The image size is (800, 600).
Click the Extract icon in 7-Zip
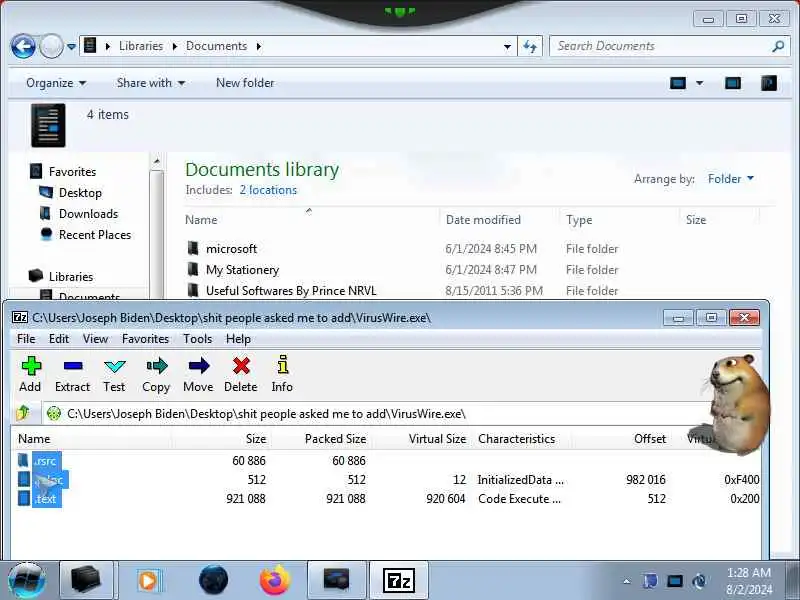[72, 374]
